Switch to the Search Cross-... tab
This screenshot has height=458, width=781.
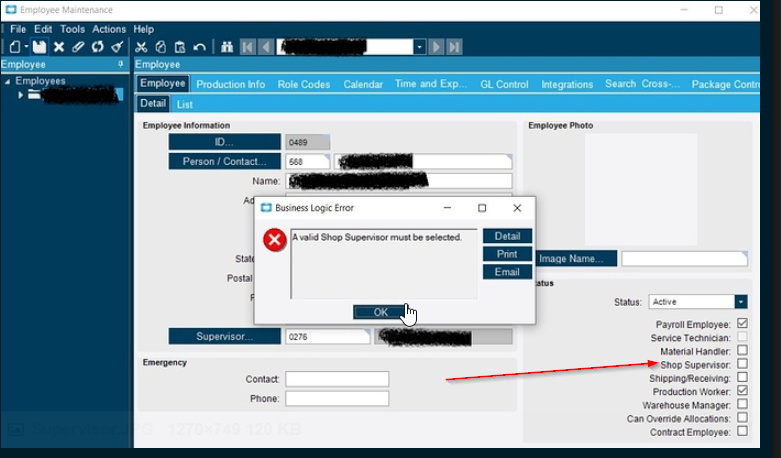(x=642, y=84)
